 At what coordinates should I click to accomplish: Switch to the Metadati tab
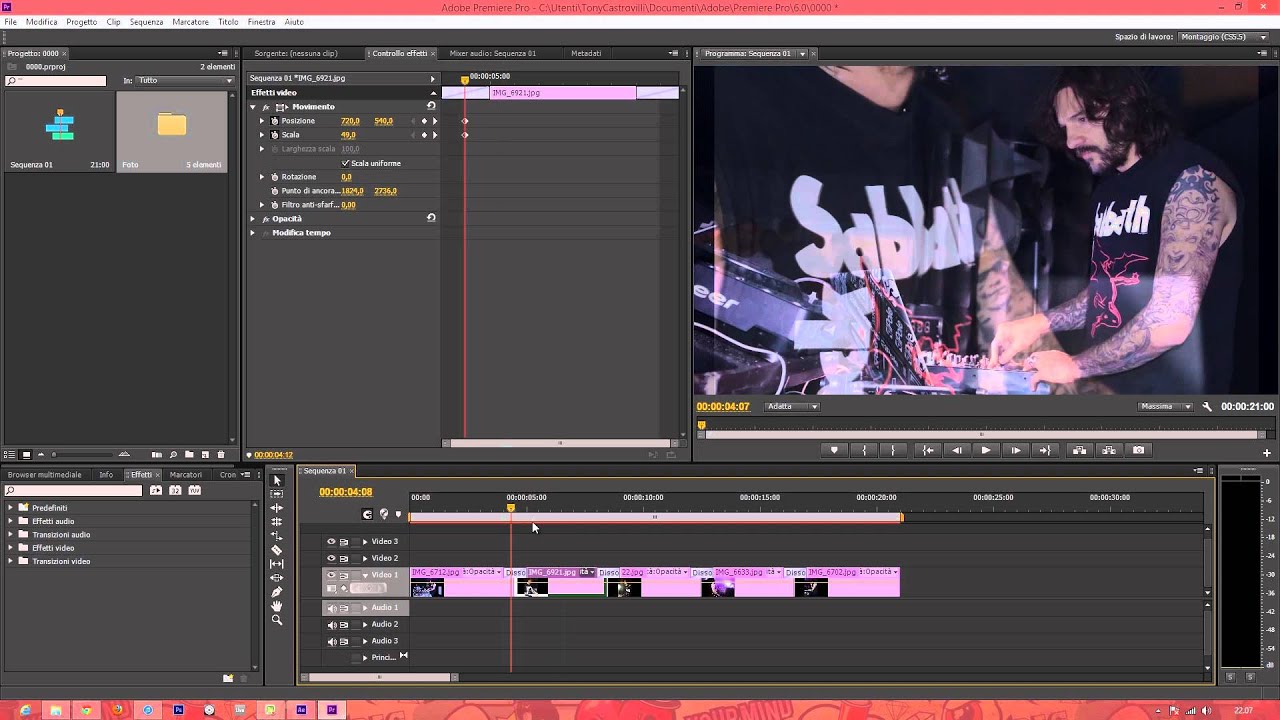coord(586,53)
